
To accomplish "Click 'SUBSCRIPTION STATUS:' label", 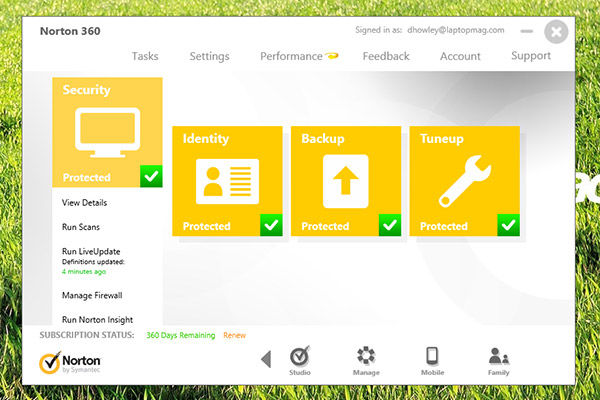I will click(87, 335).
